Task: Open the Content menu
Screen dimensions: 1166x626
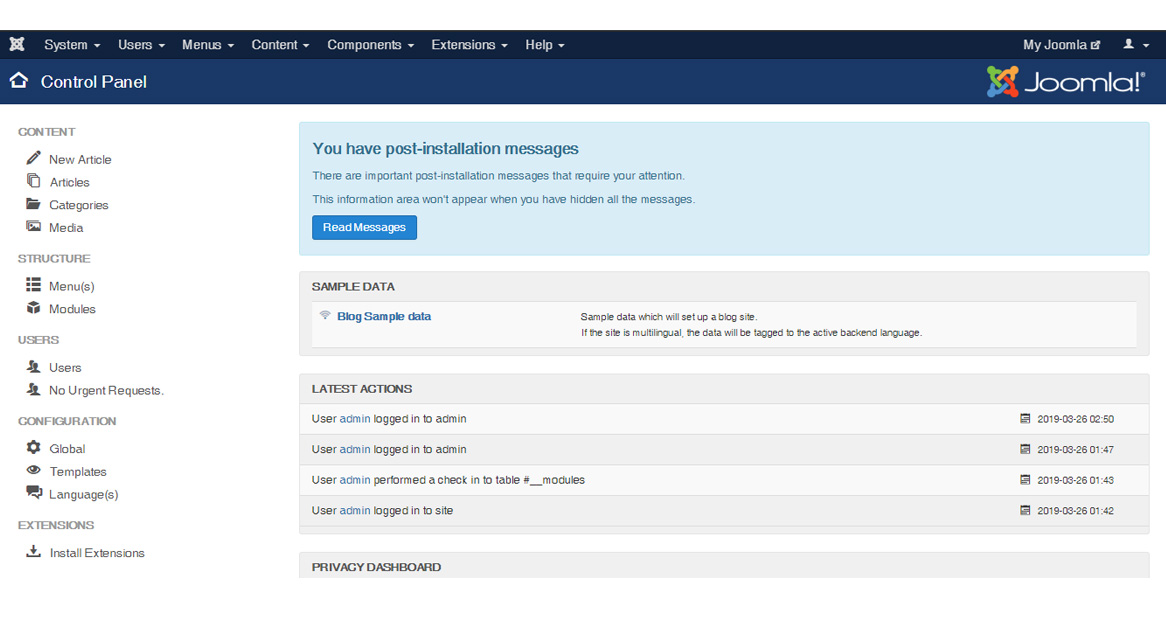Action: (x=280, y=45)
